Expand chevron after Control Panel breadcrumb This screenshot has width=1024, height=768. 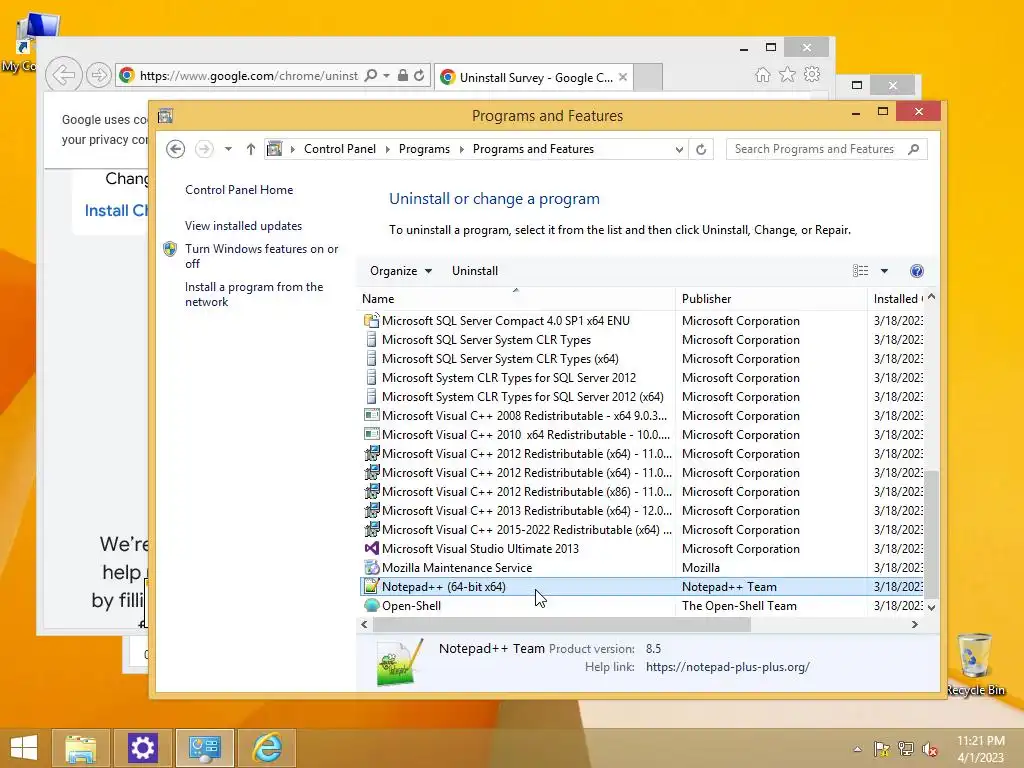[387, 150]
